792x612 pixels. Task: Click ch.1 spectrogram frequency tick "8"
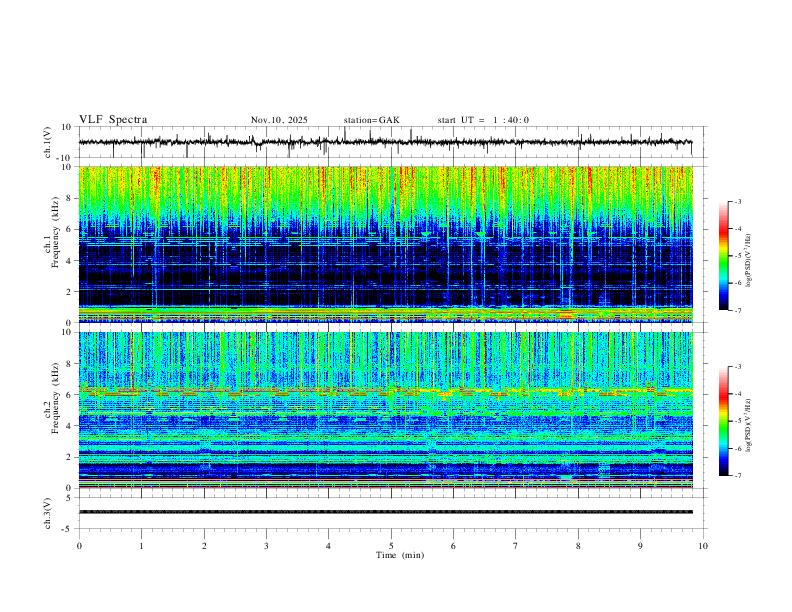pos(70,198)
